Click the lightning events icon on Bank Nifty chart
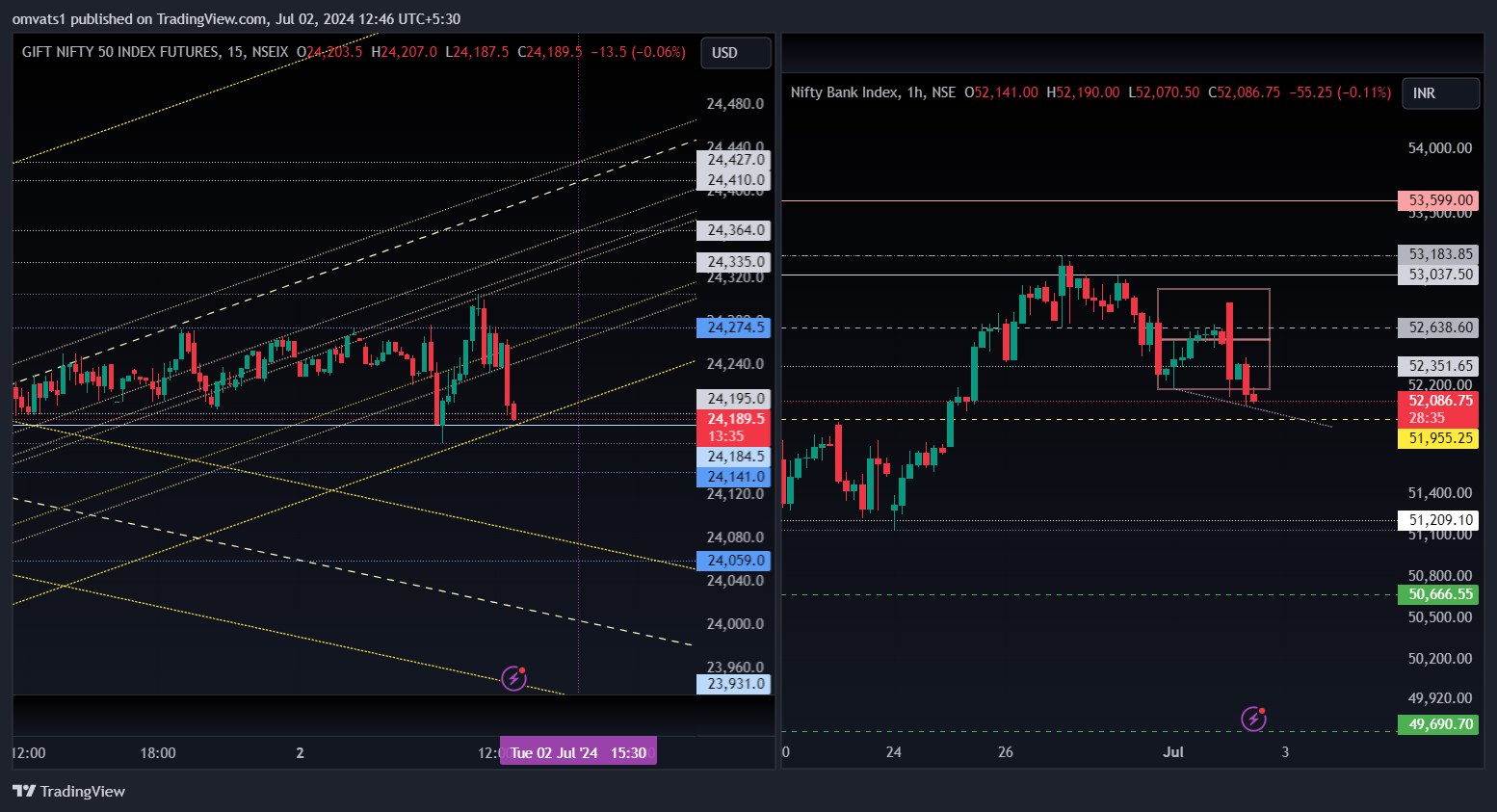The image size is (1497, 812). point(1253,719)
